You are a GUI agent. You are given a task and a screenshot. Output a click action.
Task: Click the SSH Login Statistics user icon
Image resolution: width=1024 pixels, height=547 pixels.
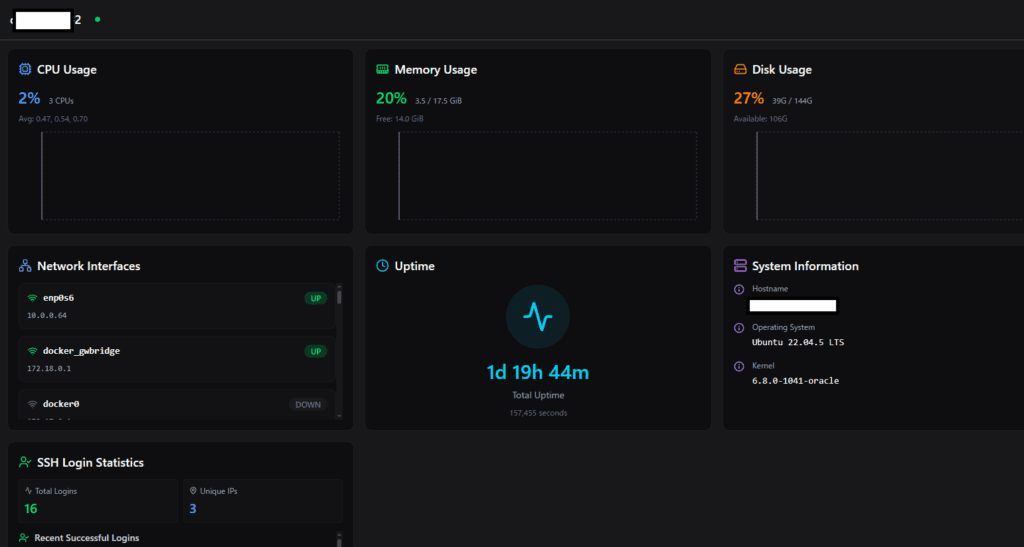(x=25, y=462)
